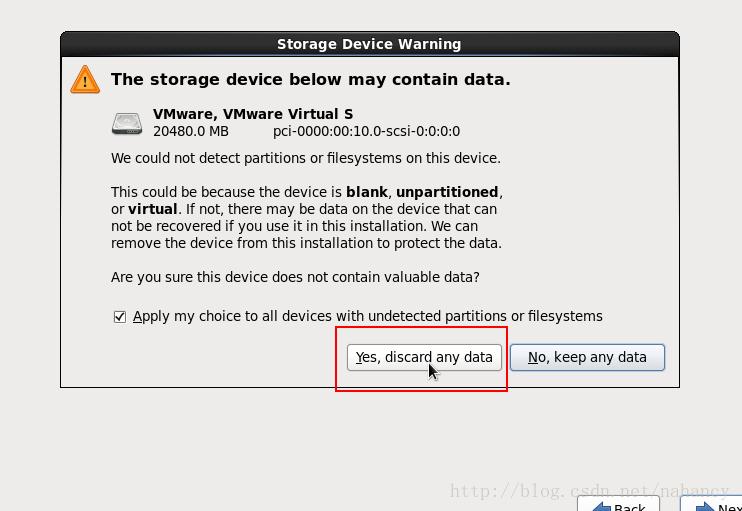Click the Back button label text

(630, 507)
